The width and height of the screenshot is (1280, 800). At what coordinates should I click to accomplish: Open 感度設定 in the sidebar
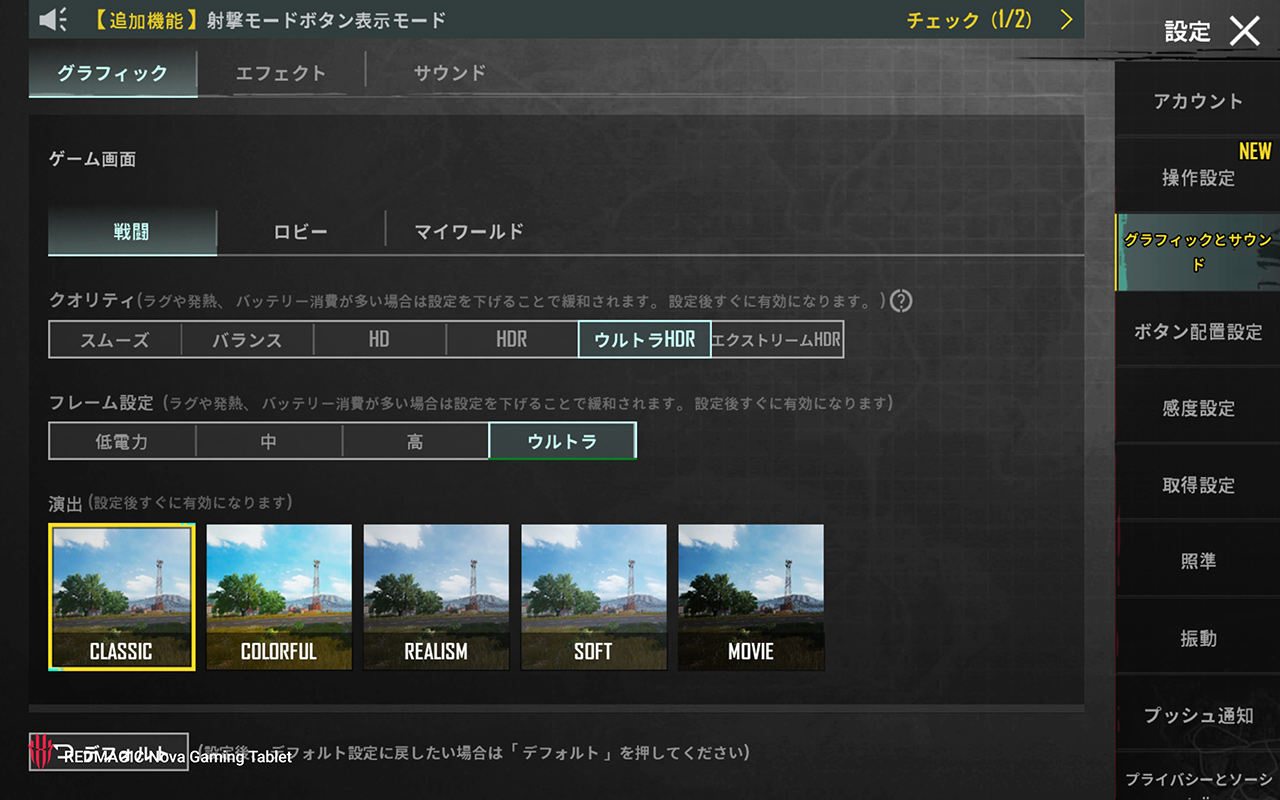pyautogui.click(x=1198, y=408)
